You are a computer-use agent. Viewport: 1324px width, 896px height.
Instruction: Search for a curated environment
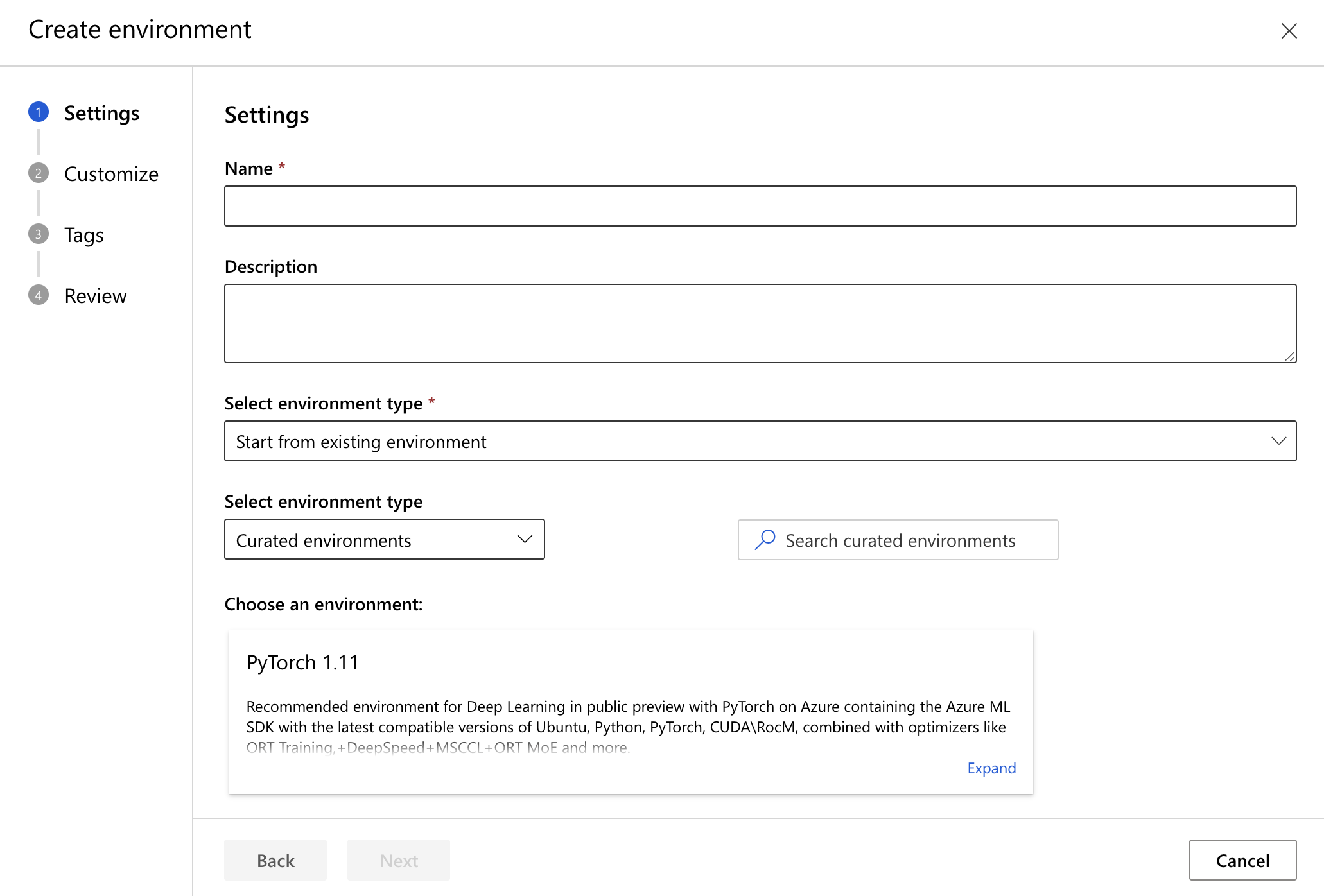click(898, 540)
